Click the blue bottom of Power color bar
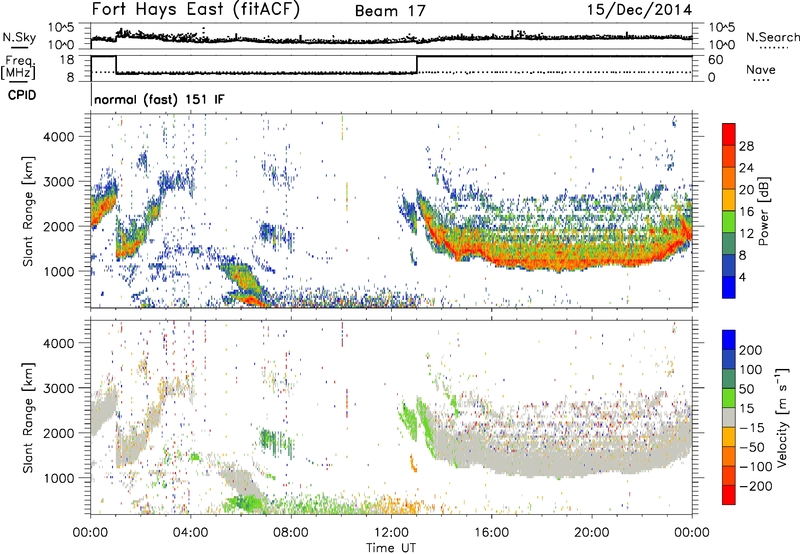The image size is (800, 554). [729, 287]
